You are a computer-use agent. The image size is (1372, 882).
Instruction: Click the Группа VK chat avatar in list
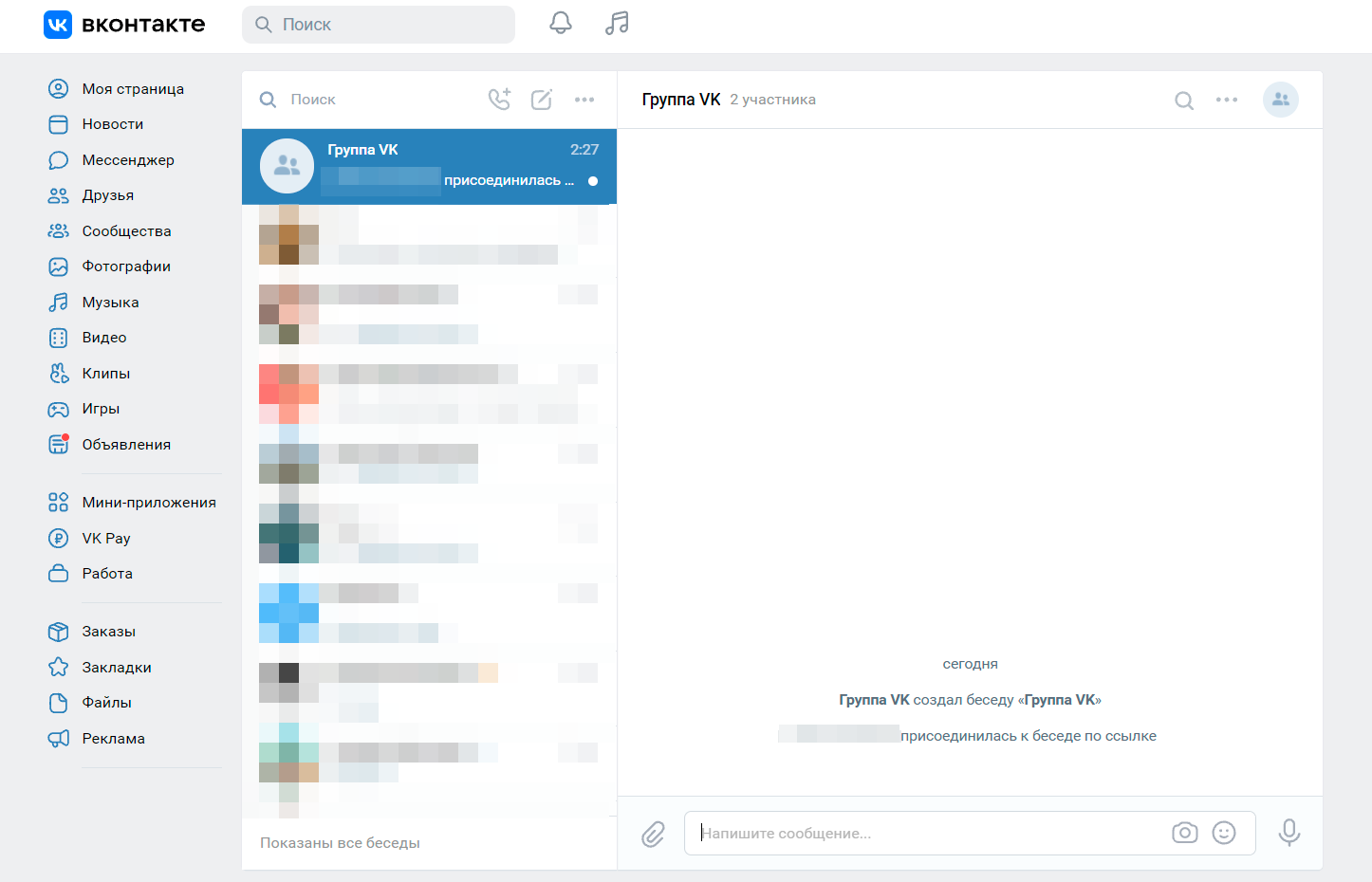coord(287,166)
